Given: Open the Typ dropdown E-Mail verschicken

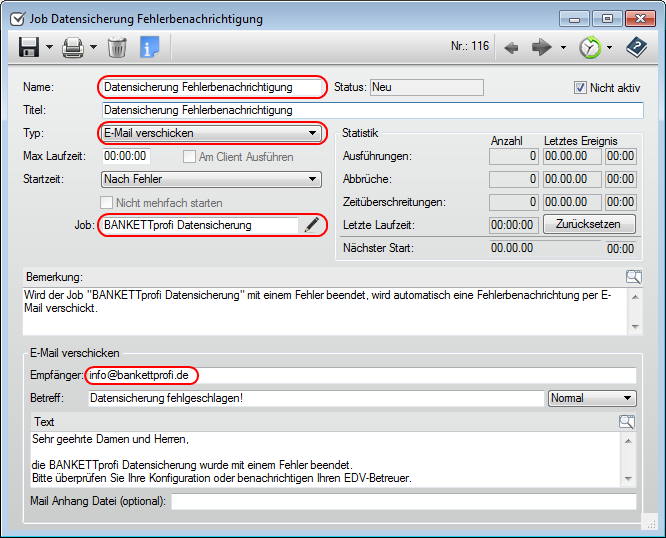Looking at the screenshot, I should point(211,133).
